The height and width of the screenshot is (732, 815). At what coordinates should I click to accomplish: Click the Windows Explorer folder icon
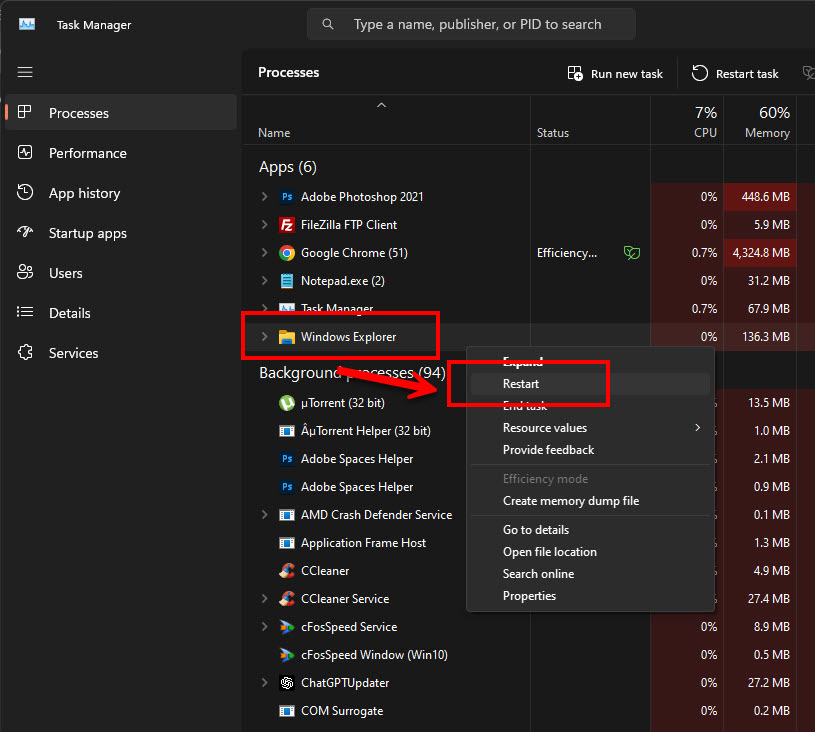coord(287,337)
